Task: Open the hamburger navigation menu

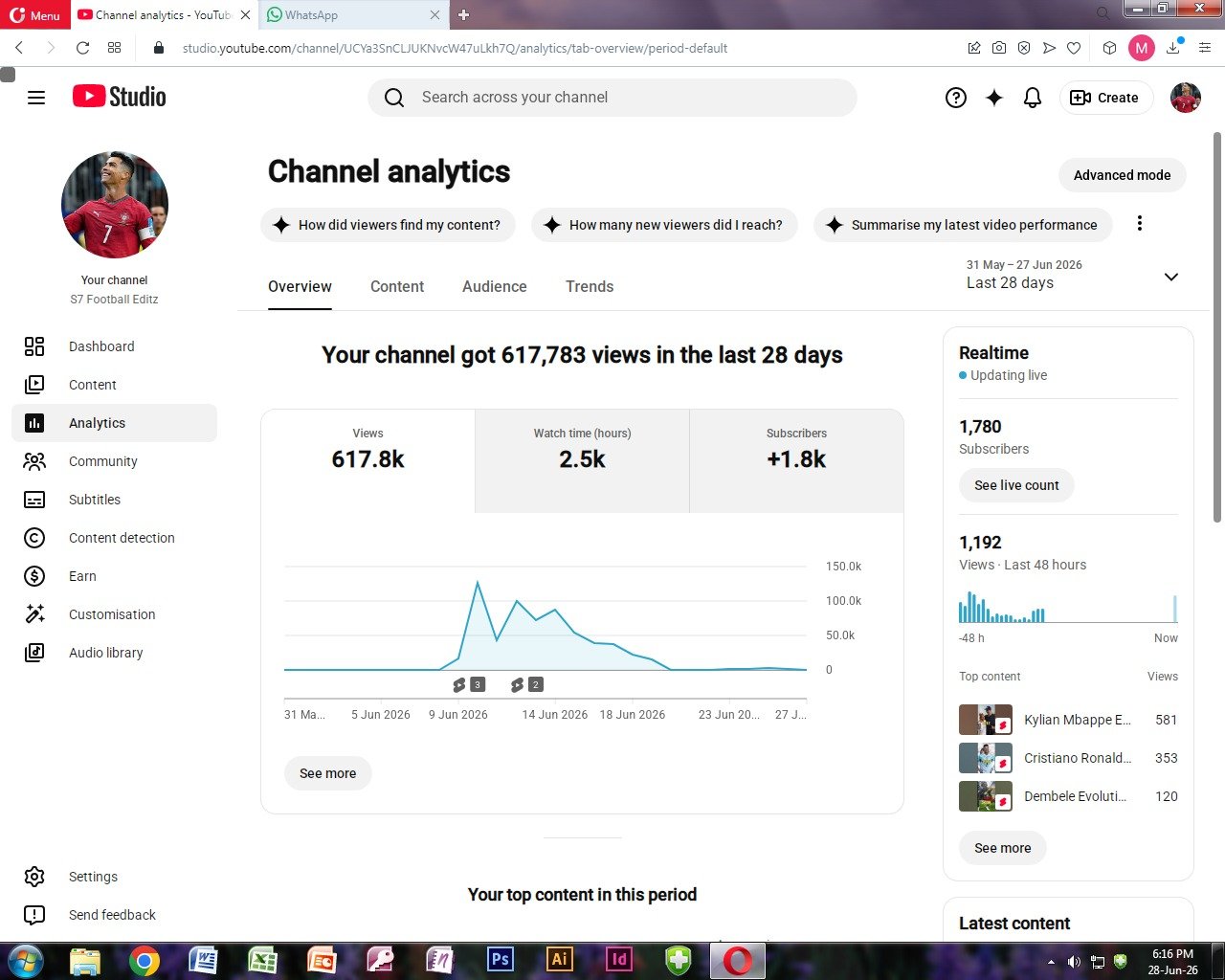Action: pyautogui.click(x=36, y=98)
